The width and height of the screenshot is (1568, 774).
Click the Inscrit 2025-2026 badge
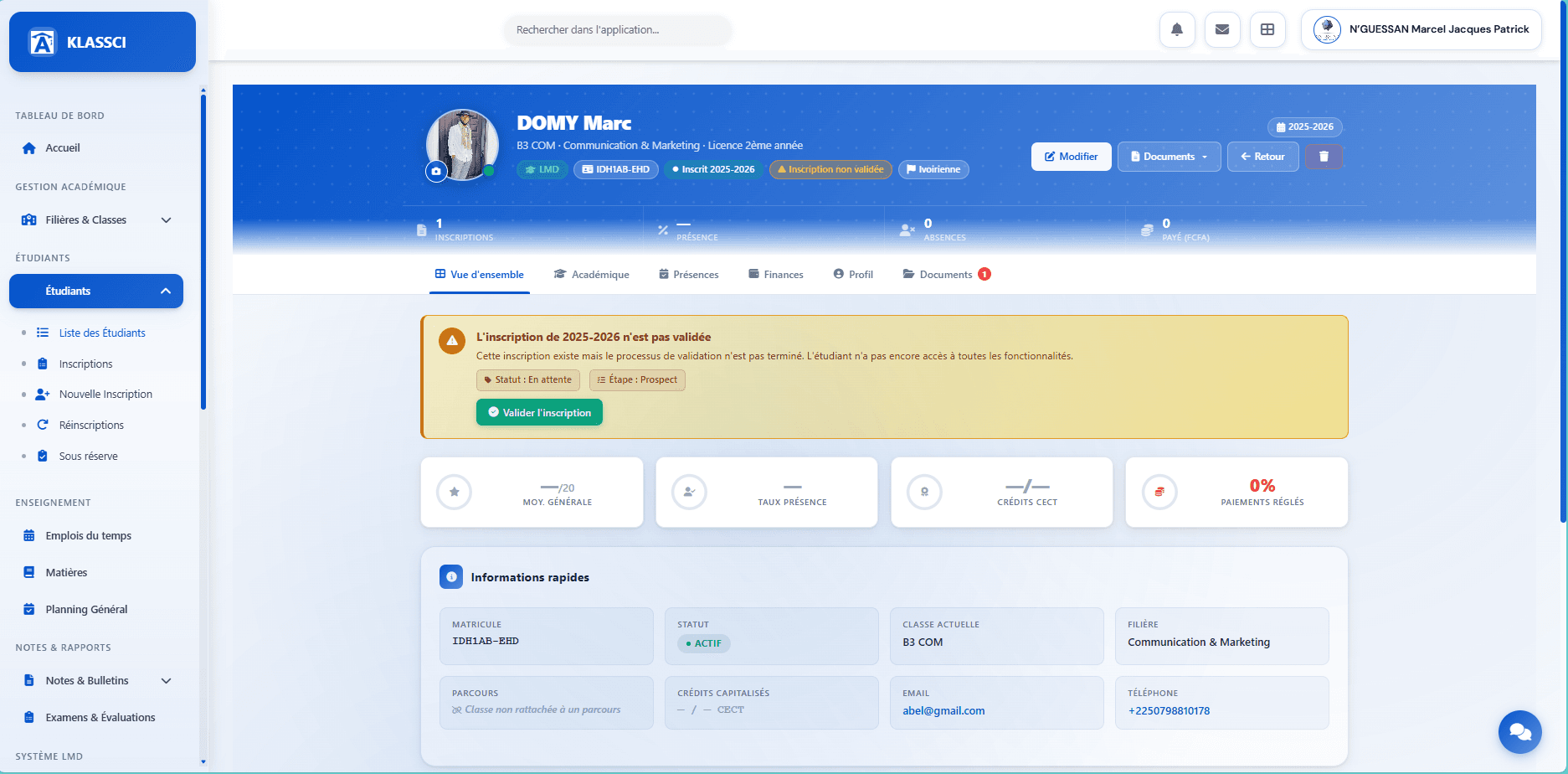tap(713, 169)
